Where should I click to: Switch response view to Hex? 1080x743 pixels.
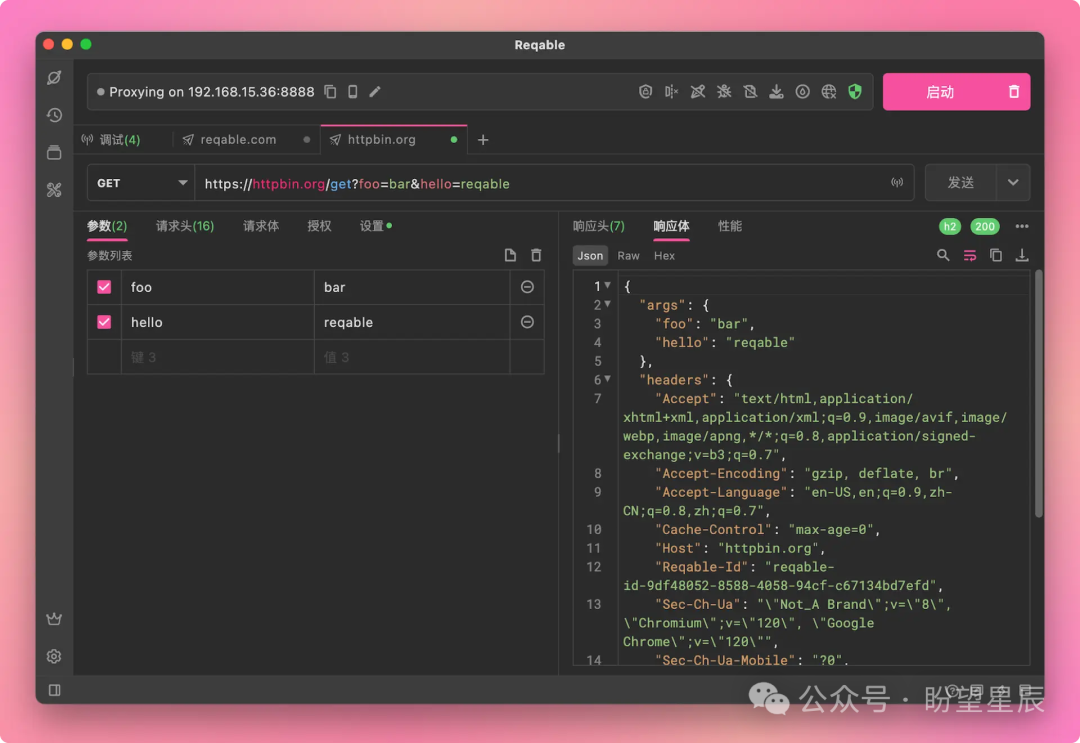point(664,255)
